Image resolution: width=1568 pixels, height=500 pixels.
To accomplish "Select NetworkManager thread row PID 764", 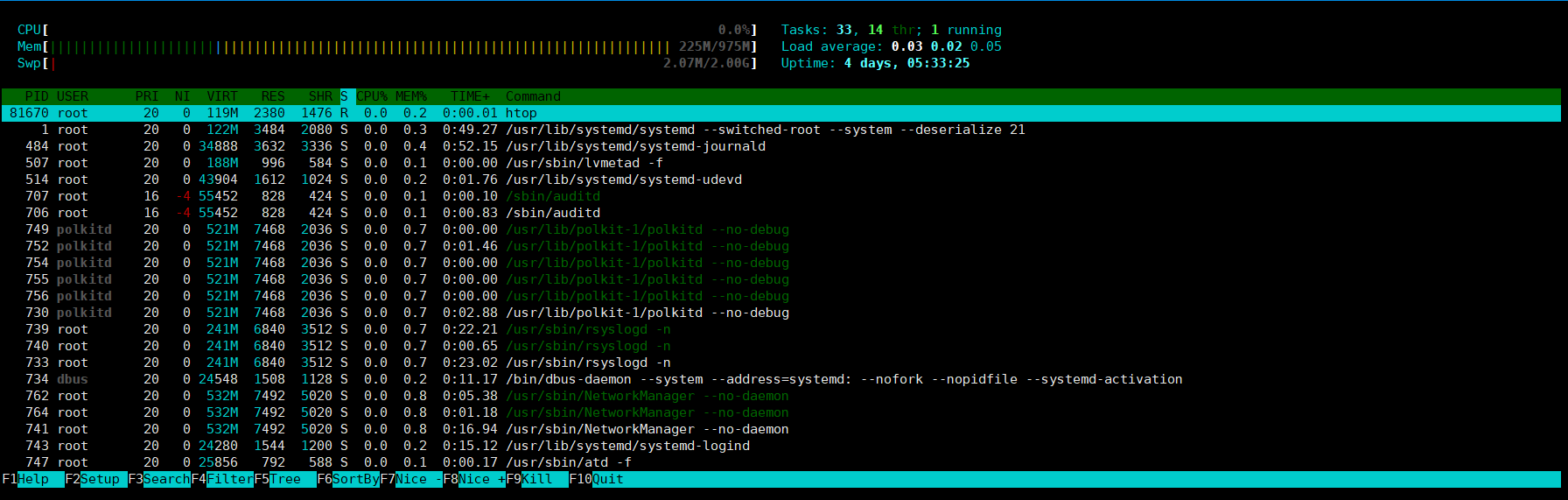I will click(x=781, y=412).
